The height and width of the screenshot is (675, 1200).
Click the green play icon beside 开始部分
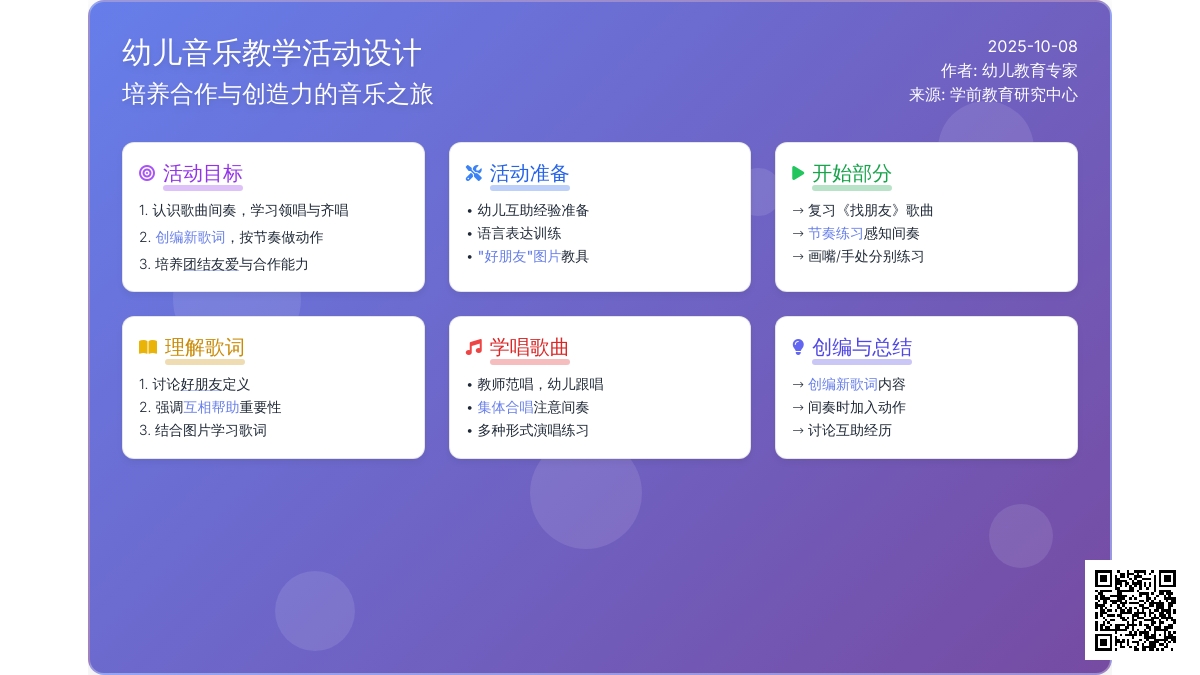point(798,173)
